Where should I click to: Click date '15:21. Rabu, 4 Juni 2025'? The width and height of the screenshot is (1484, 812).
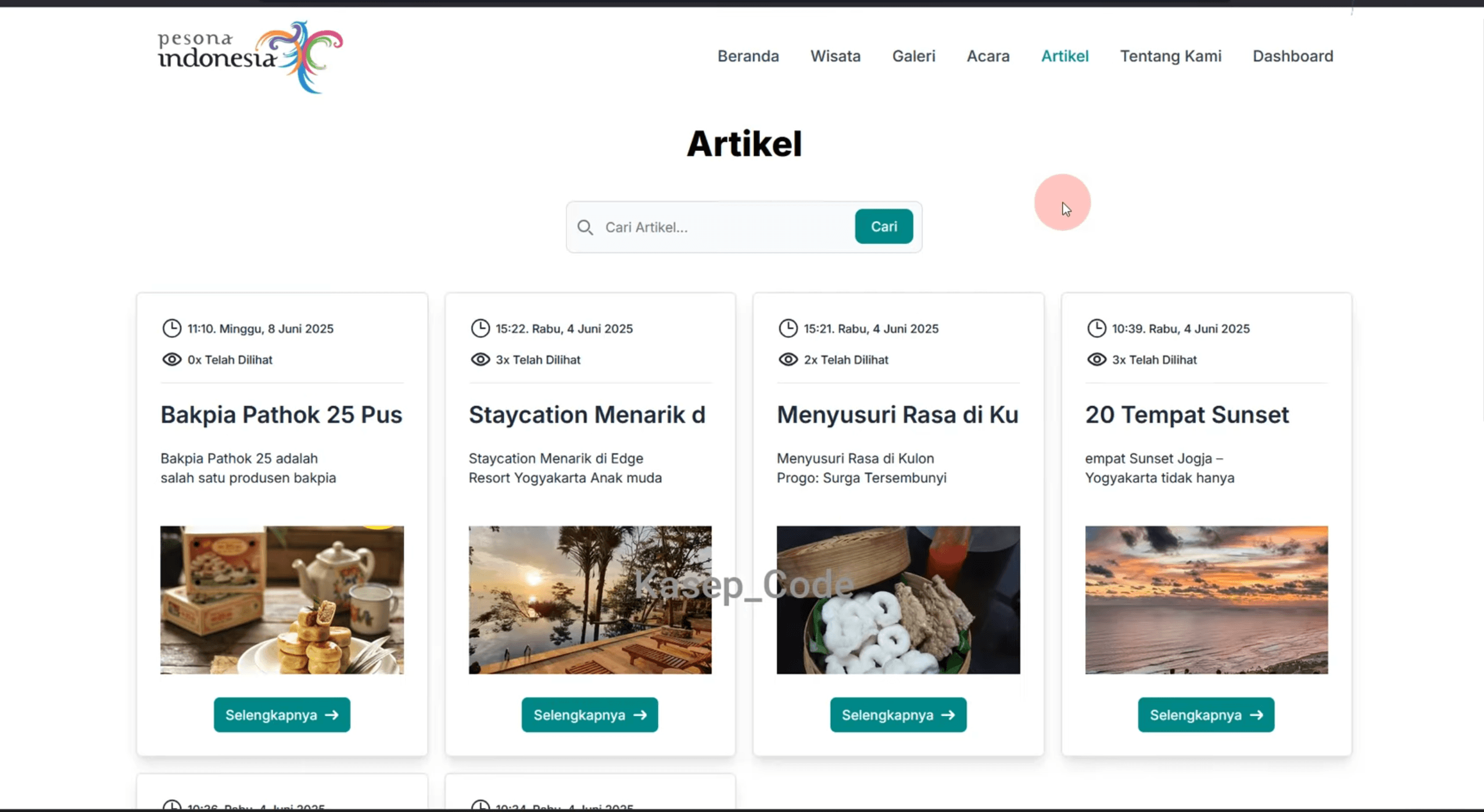click(x=871, y=329)
